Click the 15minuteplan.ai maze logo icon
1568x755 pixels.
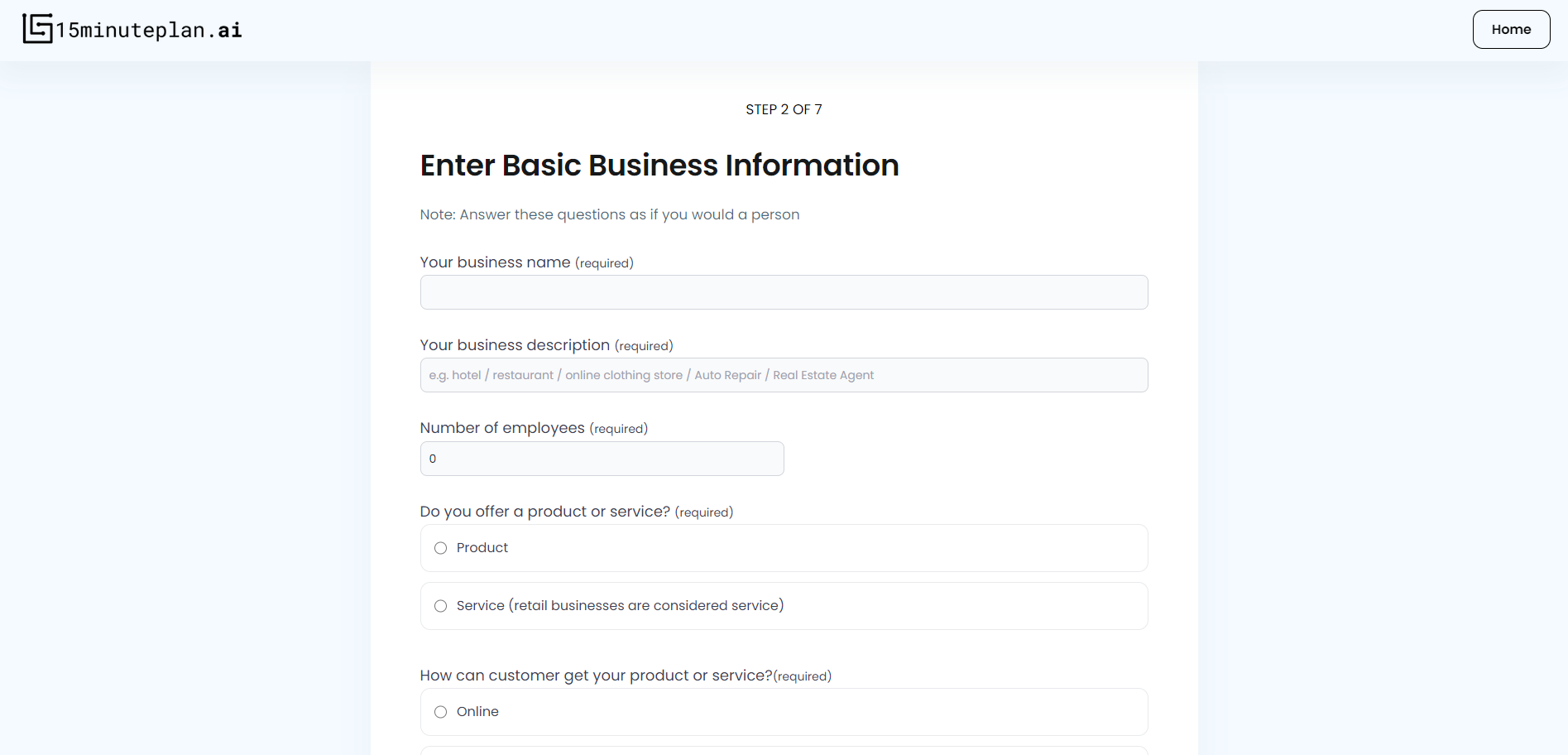pyautogui.click(x=37, y=29)
